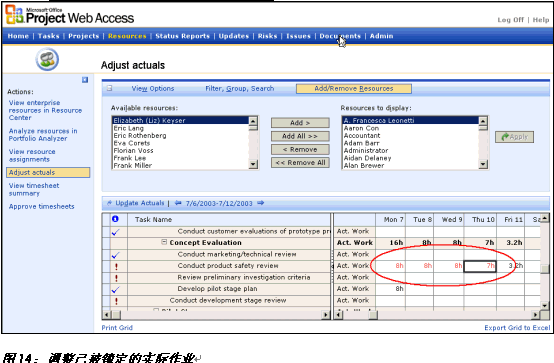554x363 pixels.
Task: Go to next week with right arrow
Action: [260, 203]
